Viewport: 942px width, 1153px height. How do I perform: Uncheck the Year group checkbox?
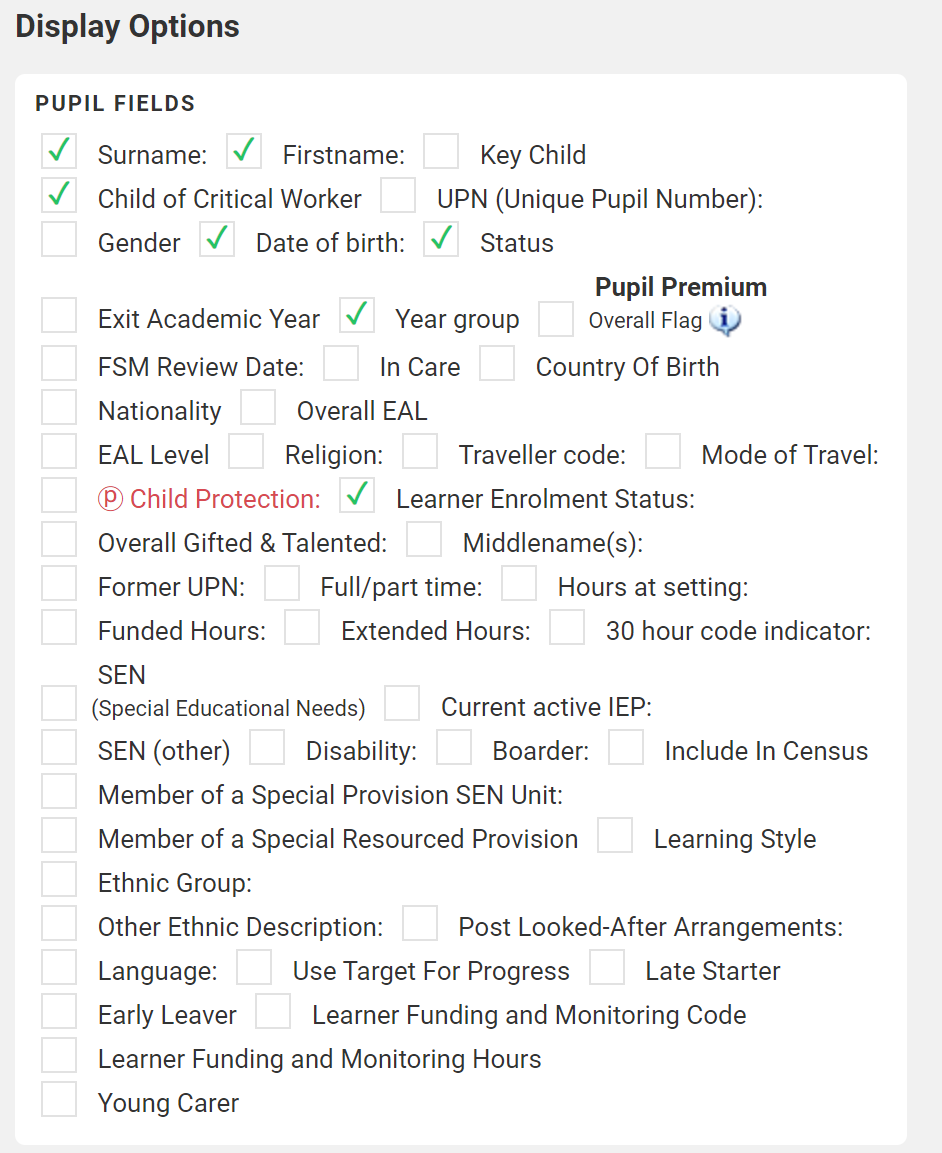[x=356, y=315]
